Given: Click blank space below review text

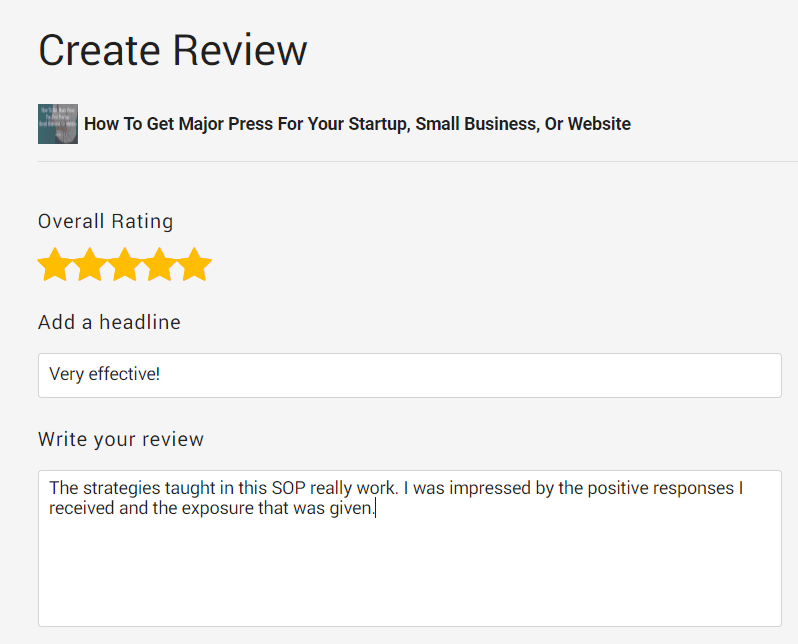Looking at the screenshot, I should [x=410, y=575].
